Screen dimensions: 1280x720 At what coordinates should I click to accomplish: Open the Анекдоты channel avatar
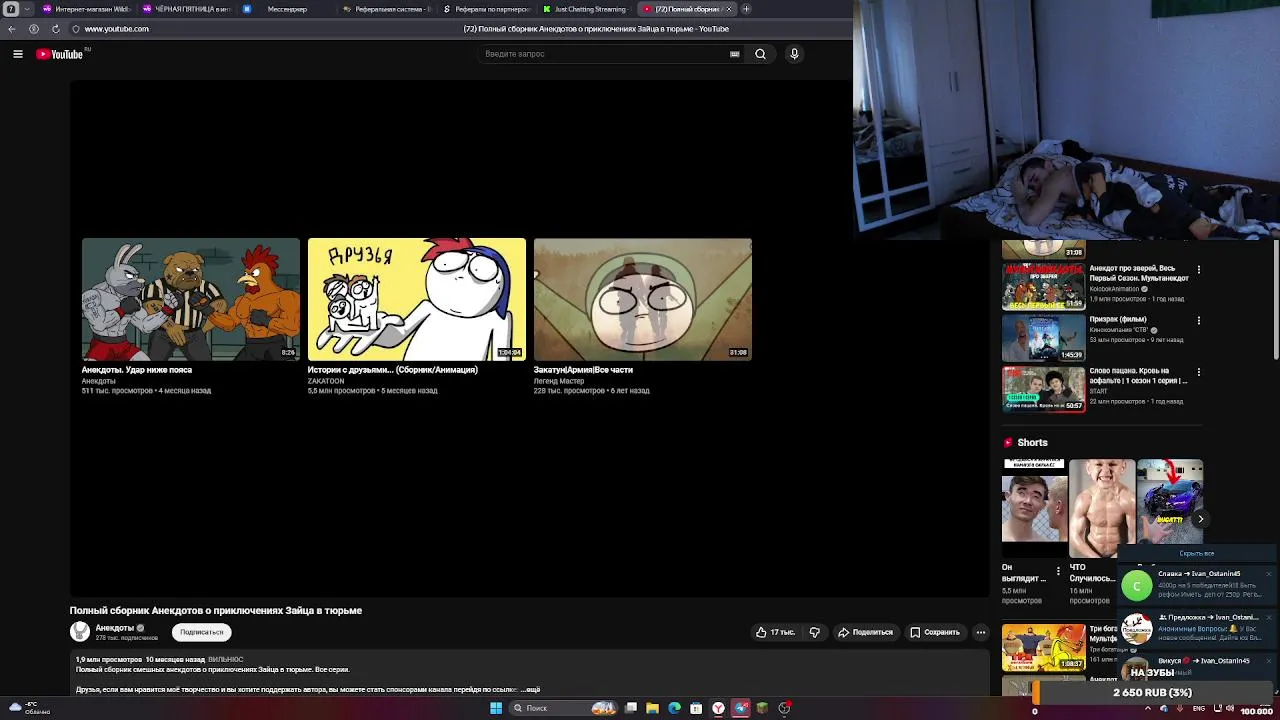point(80,632)
